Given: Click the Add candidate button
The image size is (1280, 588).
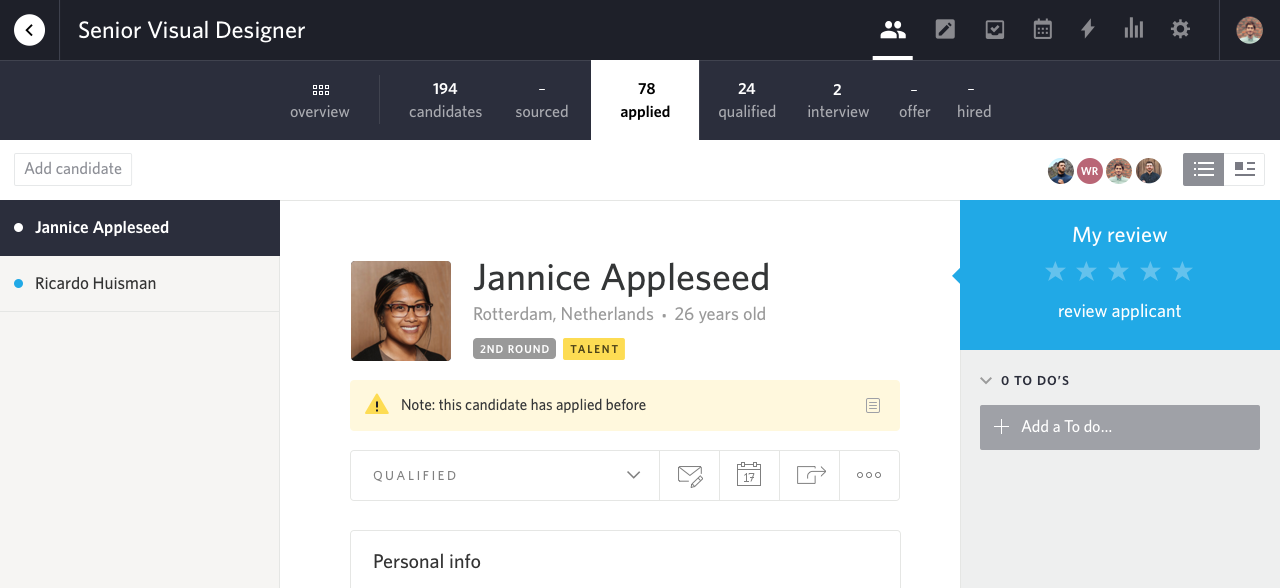Looking at the screenshot, I should 73,169.
